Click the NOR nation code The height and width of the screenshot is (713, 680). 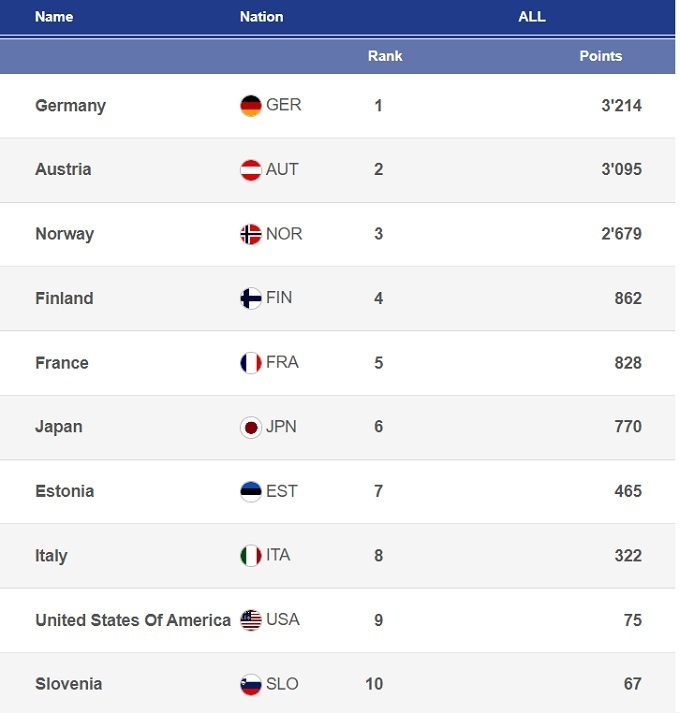tap(284, 234)
